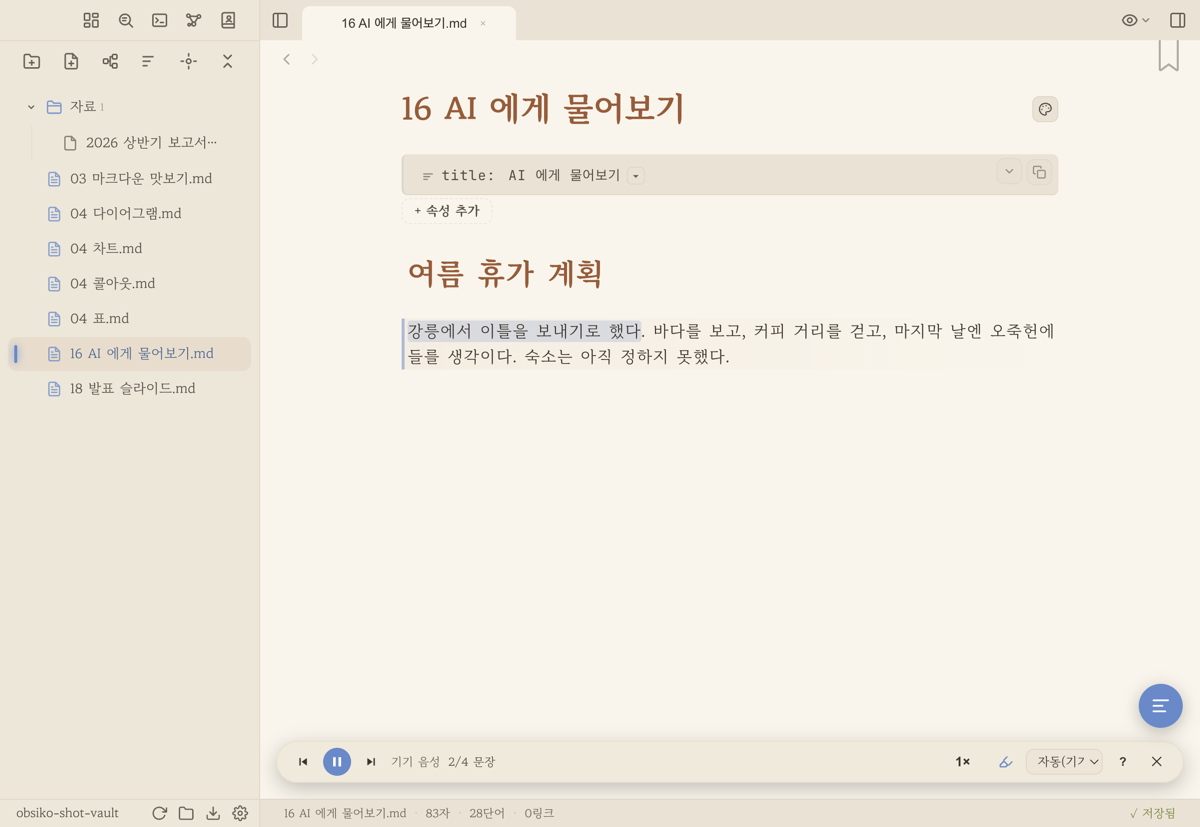Click the tree structure view icon
1200x827 pixels.
(110, 61)
